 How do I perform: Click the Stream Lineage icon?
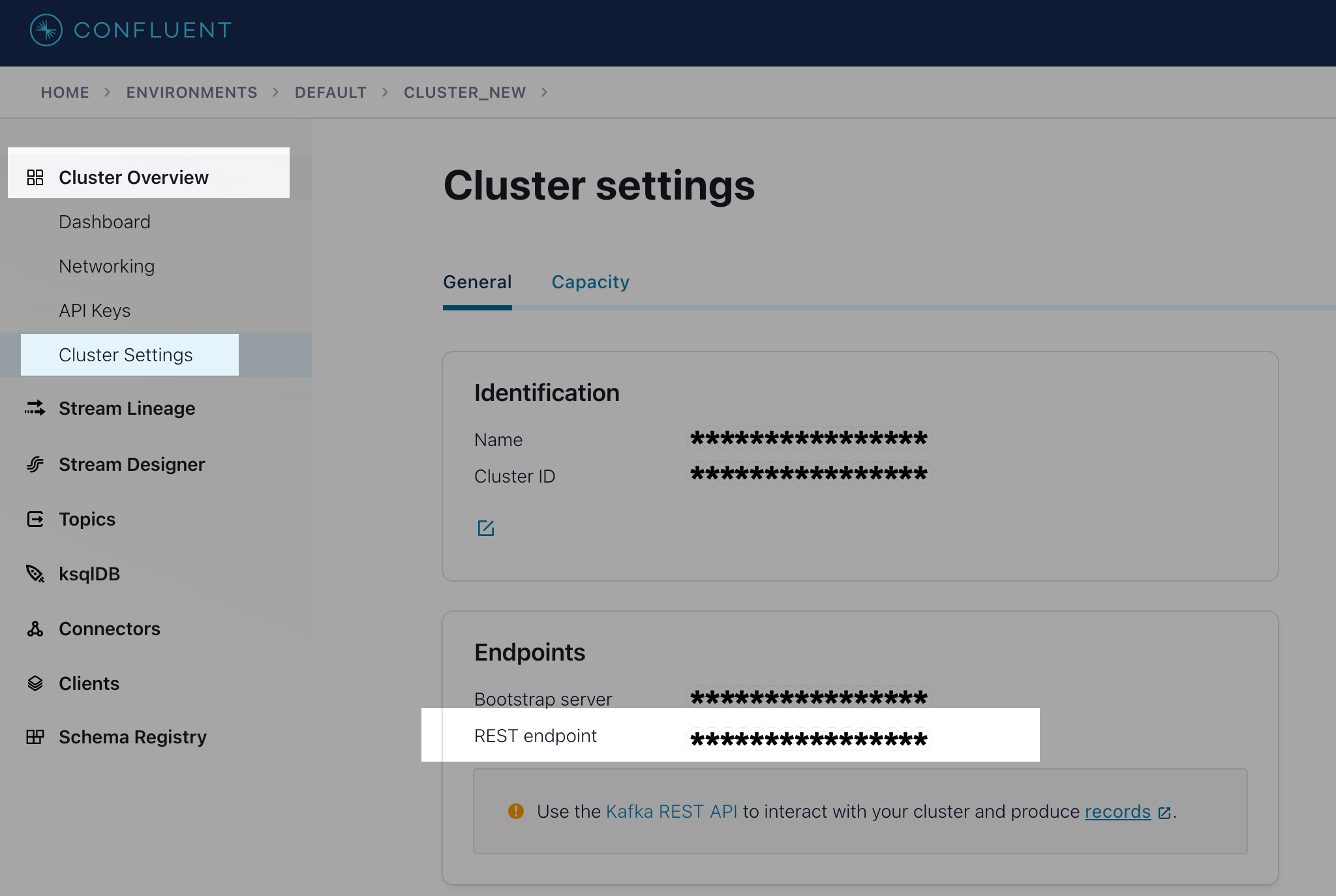[x=35, y=408]
